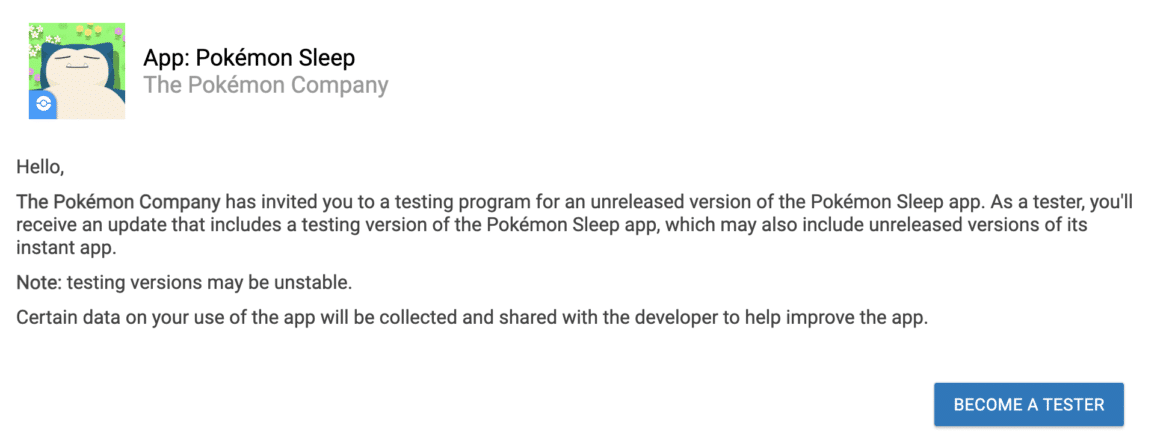Image resolution: width=1160 pixels, height=443 pixels.
Task: Select the "App: Pokémon Sleep" title
Action: pyautogui.click(x=249, y=57)
